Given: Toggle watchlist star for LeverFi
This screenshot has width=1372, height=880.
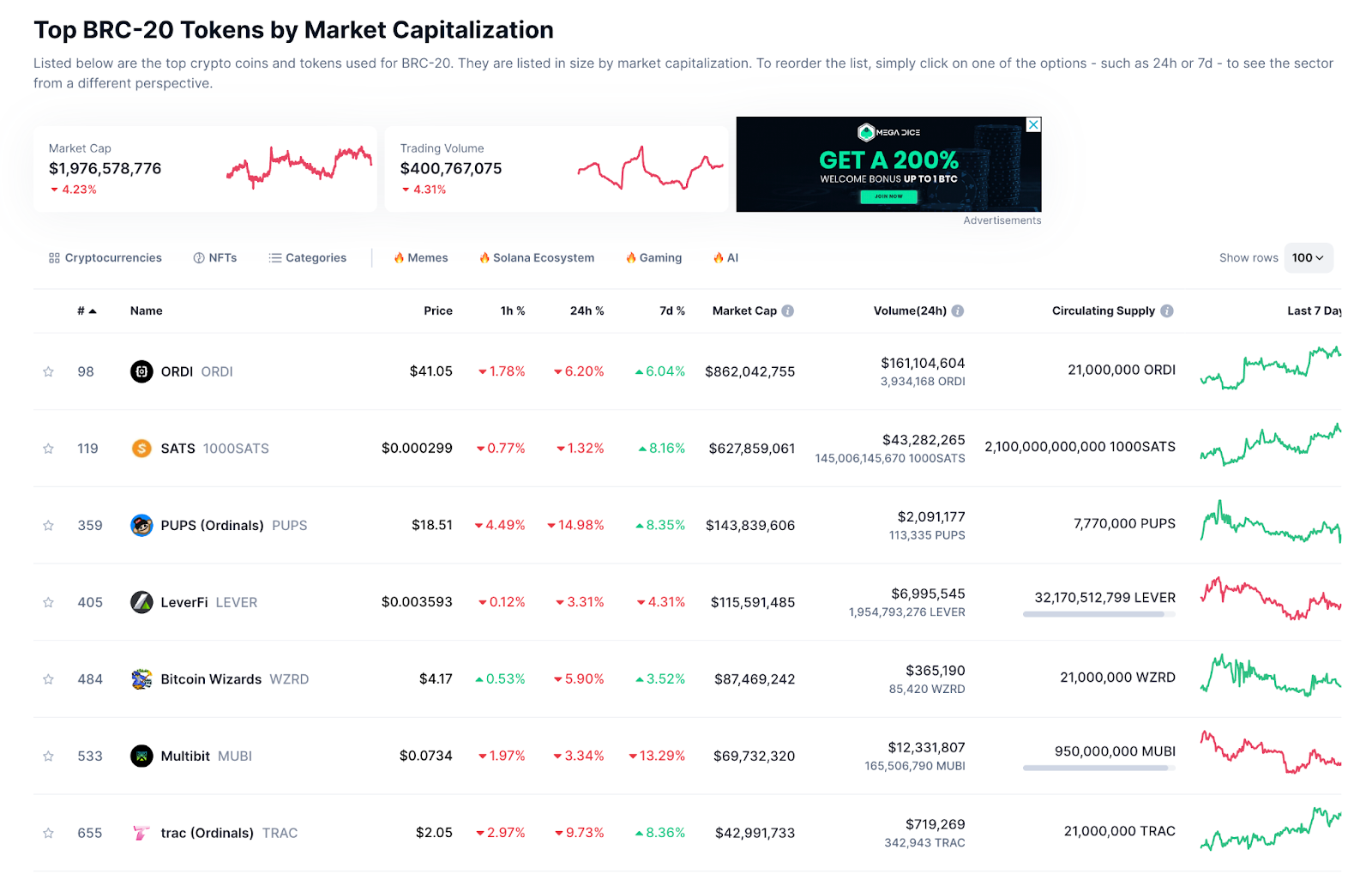Looking at the screenshot, I should 49,602.
